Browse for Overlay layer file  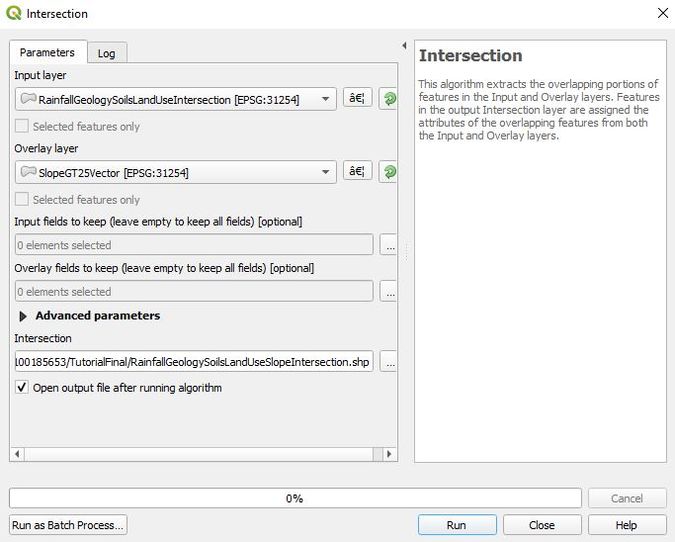[x=357, y=171]
